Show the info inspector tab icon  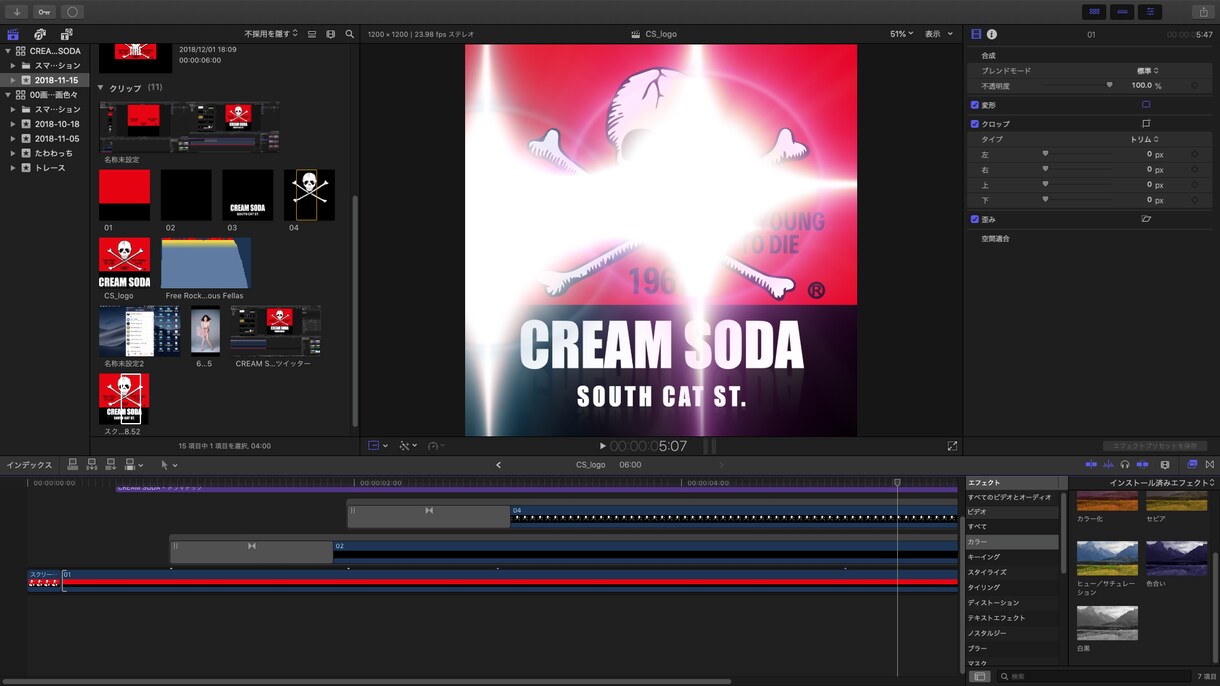[992, 34]
